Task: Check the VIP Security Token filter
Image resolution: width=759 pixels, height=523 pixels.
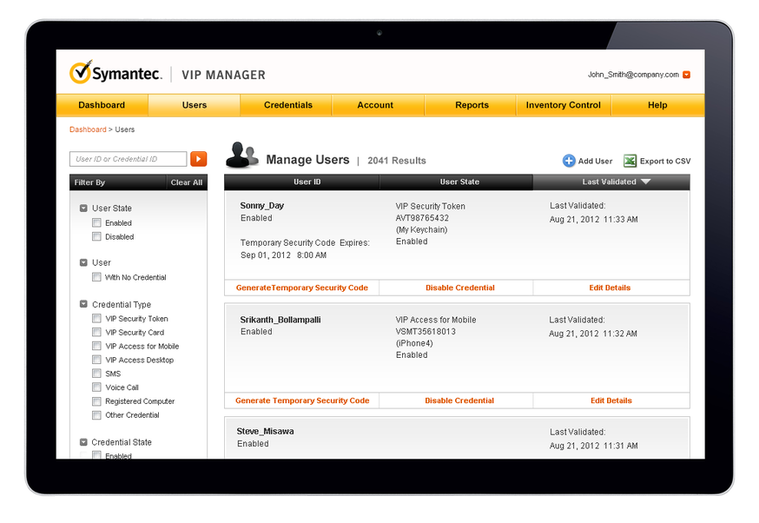Action: coord(97,318)
